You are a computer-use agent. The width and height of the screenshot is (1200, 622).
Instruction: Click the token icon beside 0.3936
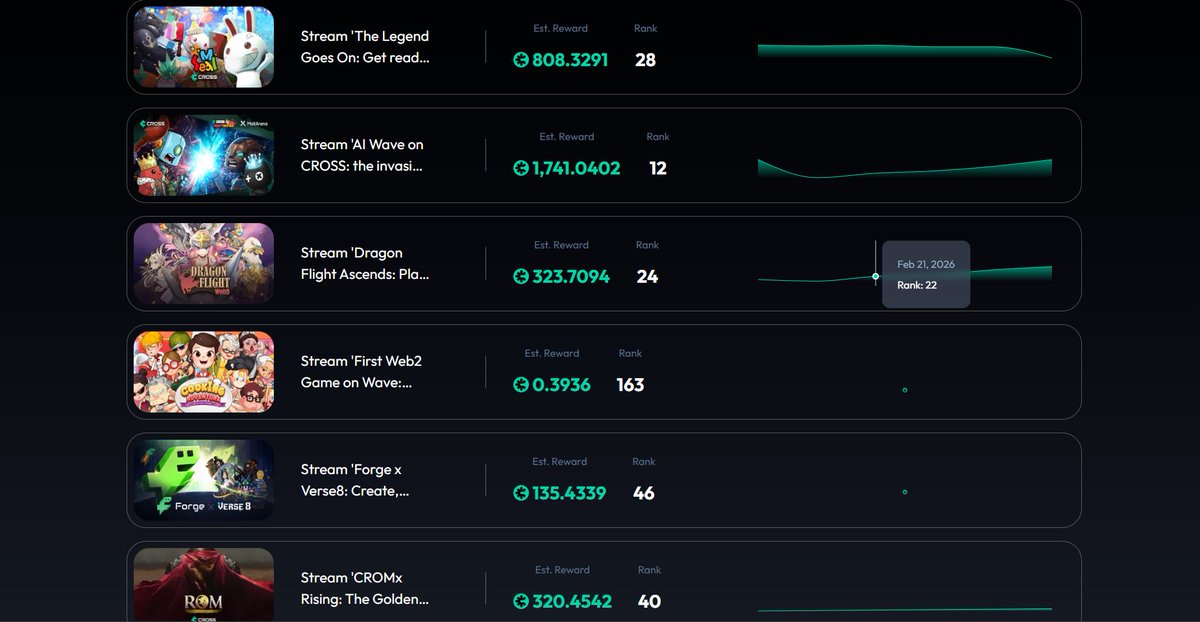(x=520, y=385)
